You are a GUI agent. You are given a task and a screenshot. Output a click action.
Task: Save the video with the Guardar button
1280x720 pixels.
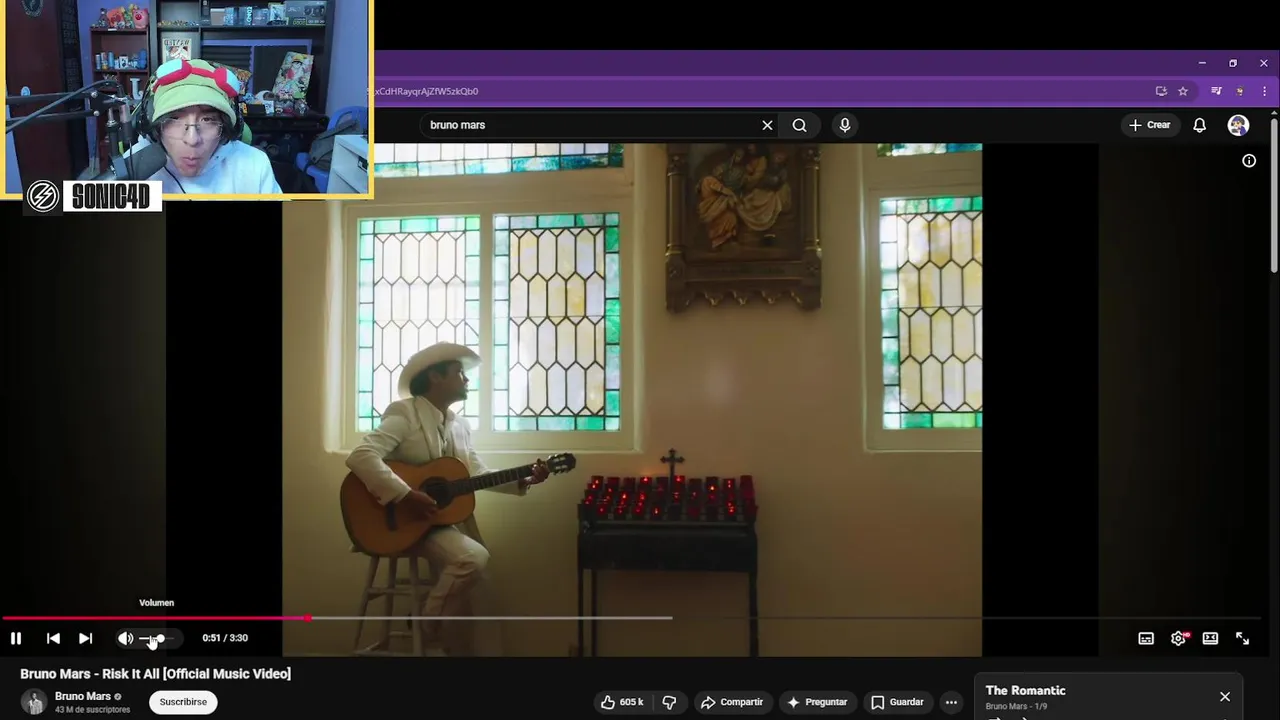[897, 702]
